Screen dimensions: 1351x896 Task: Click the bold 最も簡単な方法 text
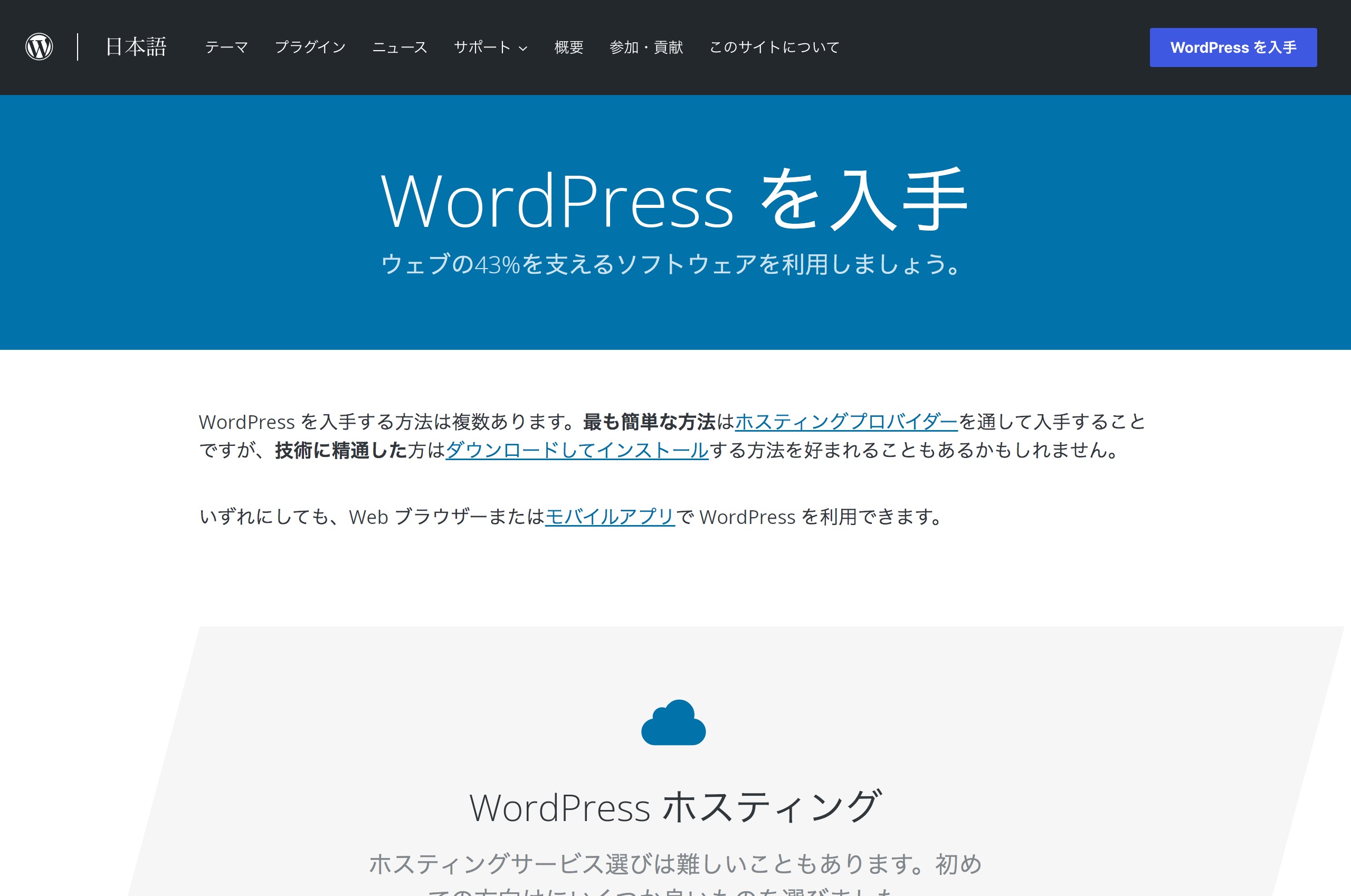(649, 422)
